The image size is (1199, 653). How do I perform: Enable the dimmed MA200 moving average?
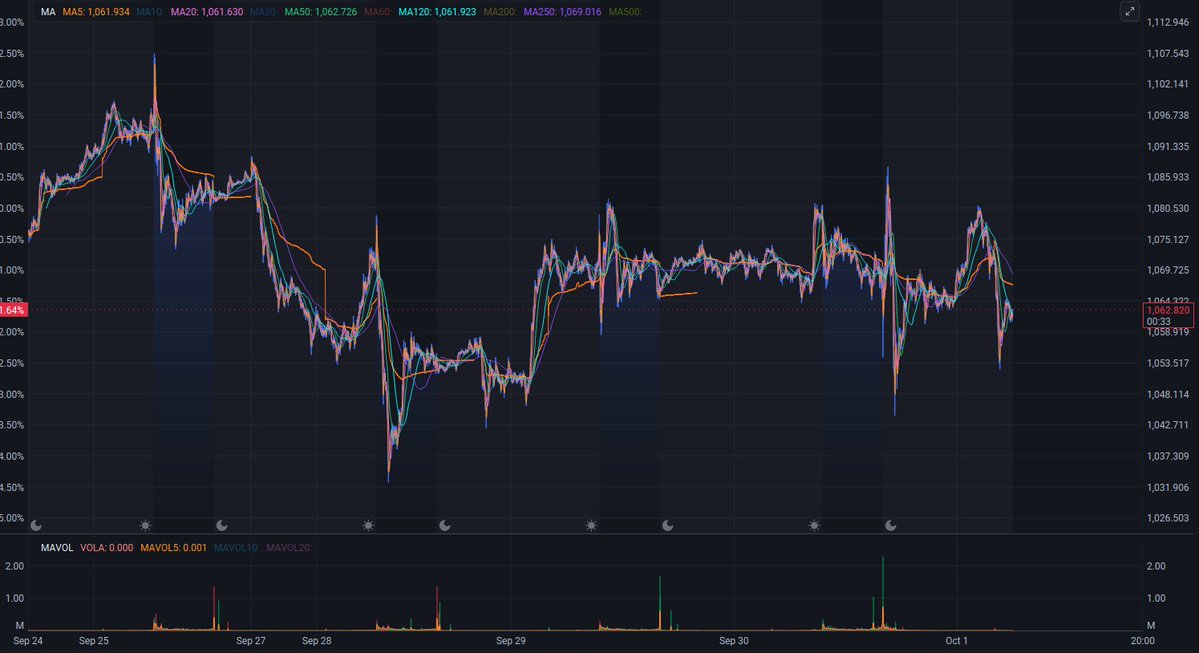[500, 12]
